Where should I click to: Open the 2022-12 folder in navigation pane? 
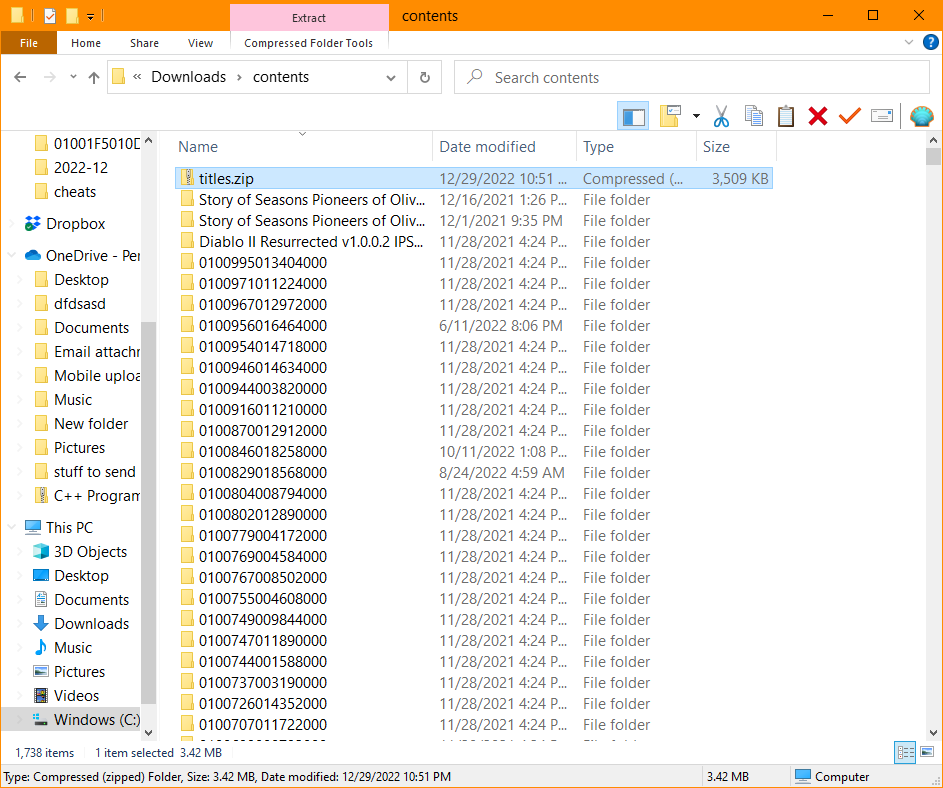[x=81, y=168]
